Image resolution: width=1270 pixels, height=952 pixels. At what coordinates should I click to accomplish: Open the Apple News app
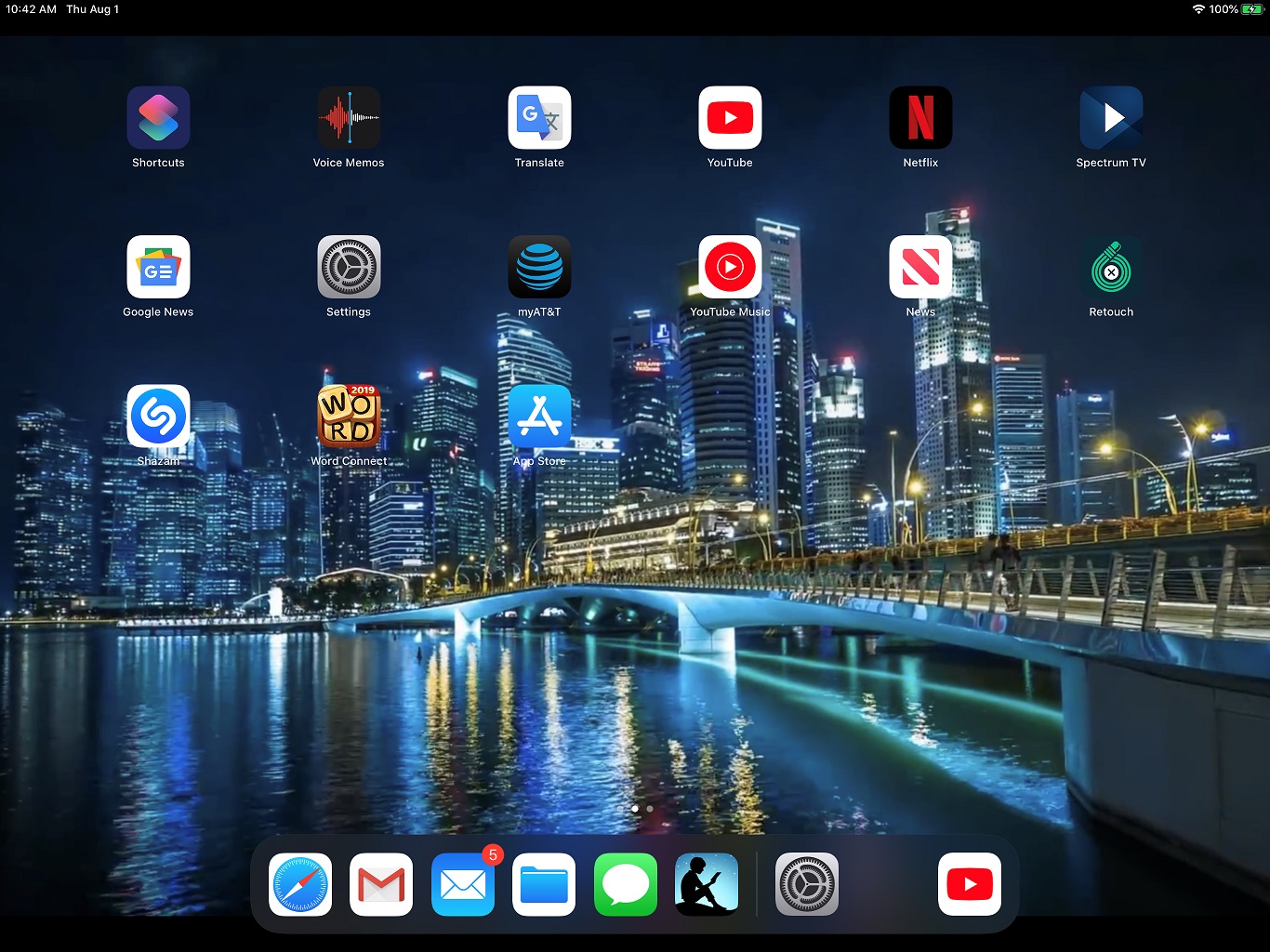(x=920, y=267)
